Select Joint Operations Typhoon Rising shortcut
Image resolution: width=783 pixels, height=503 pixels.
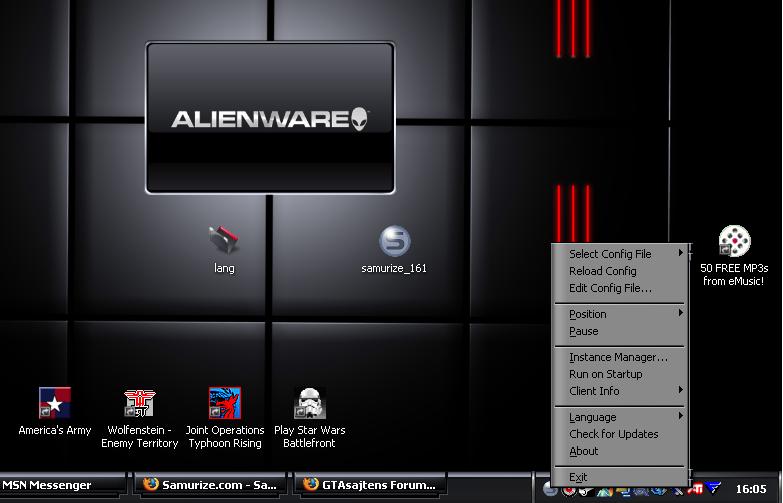(224, 404)
